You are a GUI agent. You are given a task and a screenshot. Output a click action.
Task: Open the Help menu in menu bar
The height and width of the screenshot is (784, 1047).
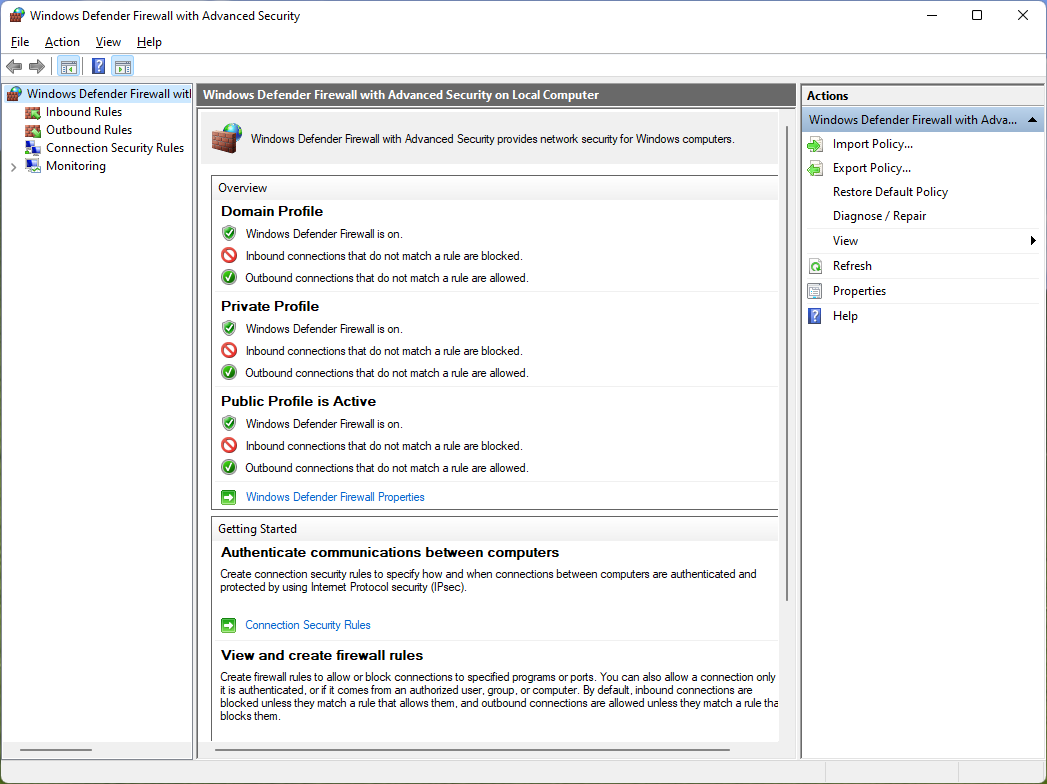tap(150, 42)
